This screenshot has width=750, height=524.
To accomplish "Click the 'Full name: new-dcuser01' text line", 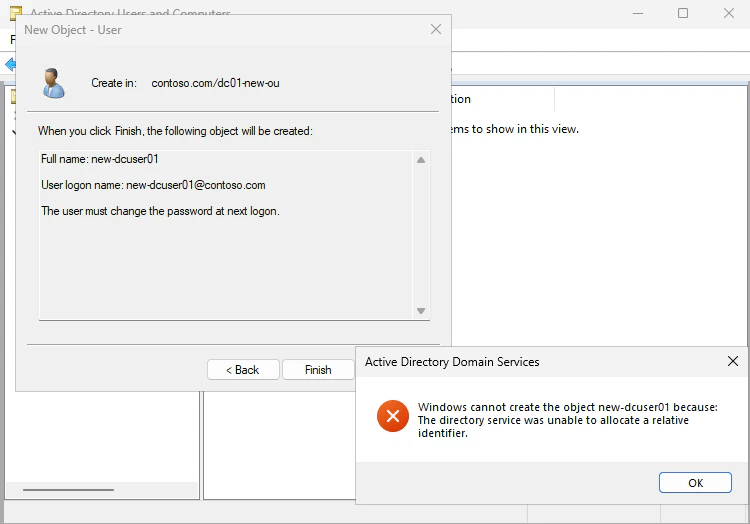I will [99, 159].
